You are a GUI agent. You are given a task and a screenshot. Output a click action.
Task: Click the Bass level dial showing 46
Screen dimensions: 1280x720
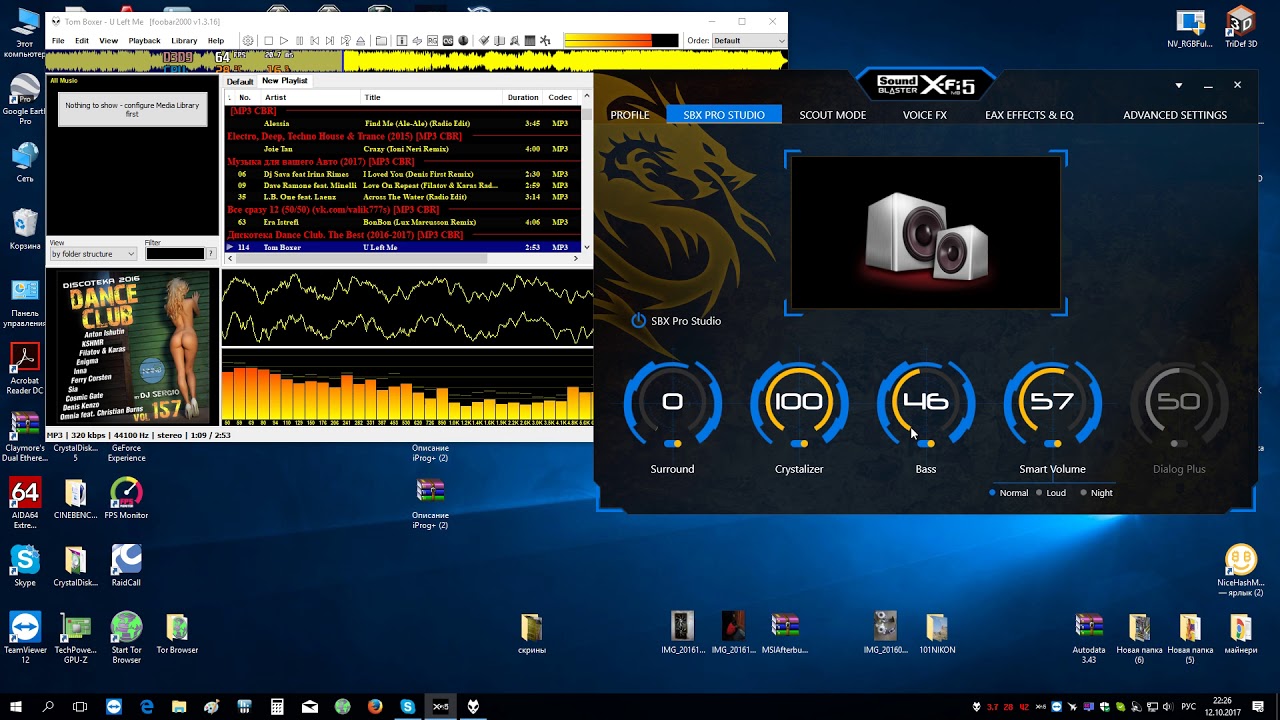point(926,402)
